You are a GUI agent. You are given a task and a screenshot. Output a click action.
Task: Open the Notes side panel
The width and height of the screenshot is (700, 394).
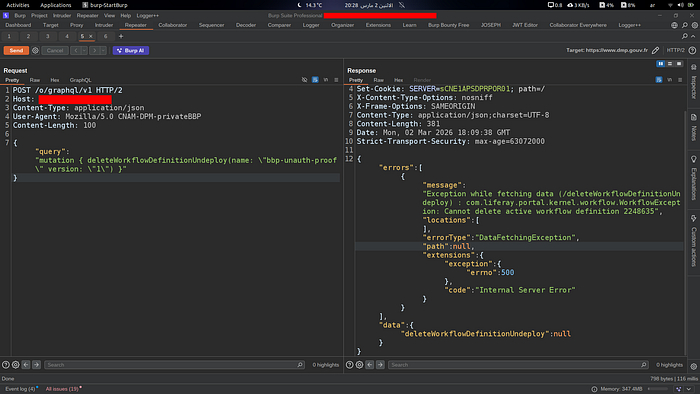694,128
